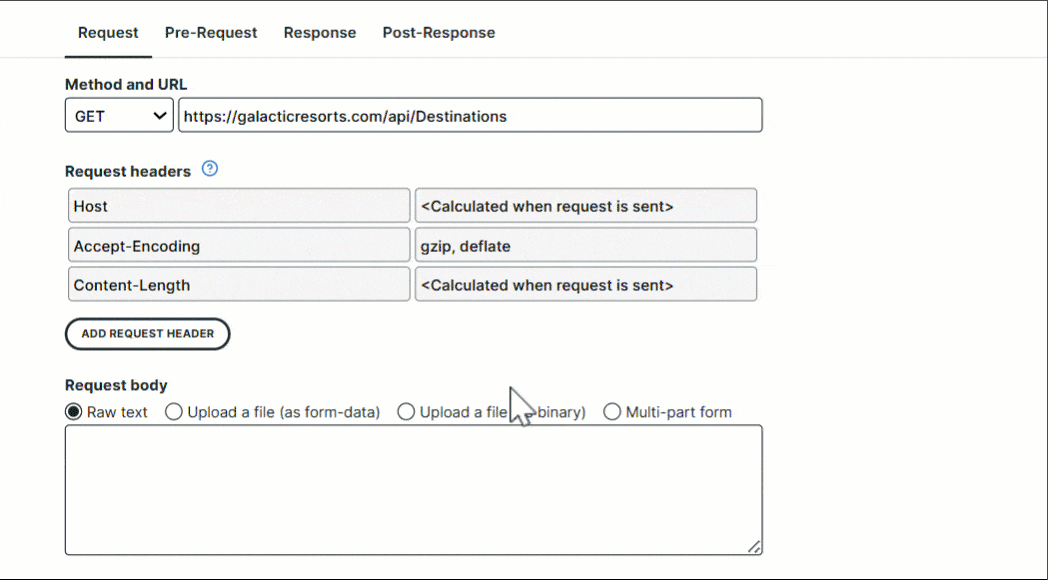Choose Upload a file (as form-data)
The image size is (1048, 580).
click(174, 412)
